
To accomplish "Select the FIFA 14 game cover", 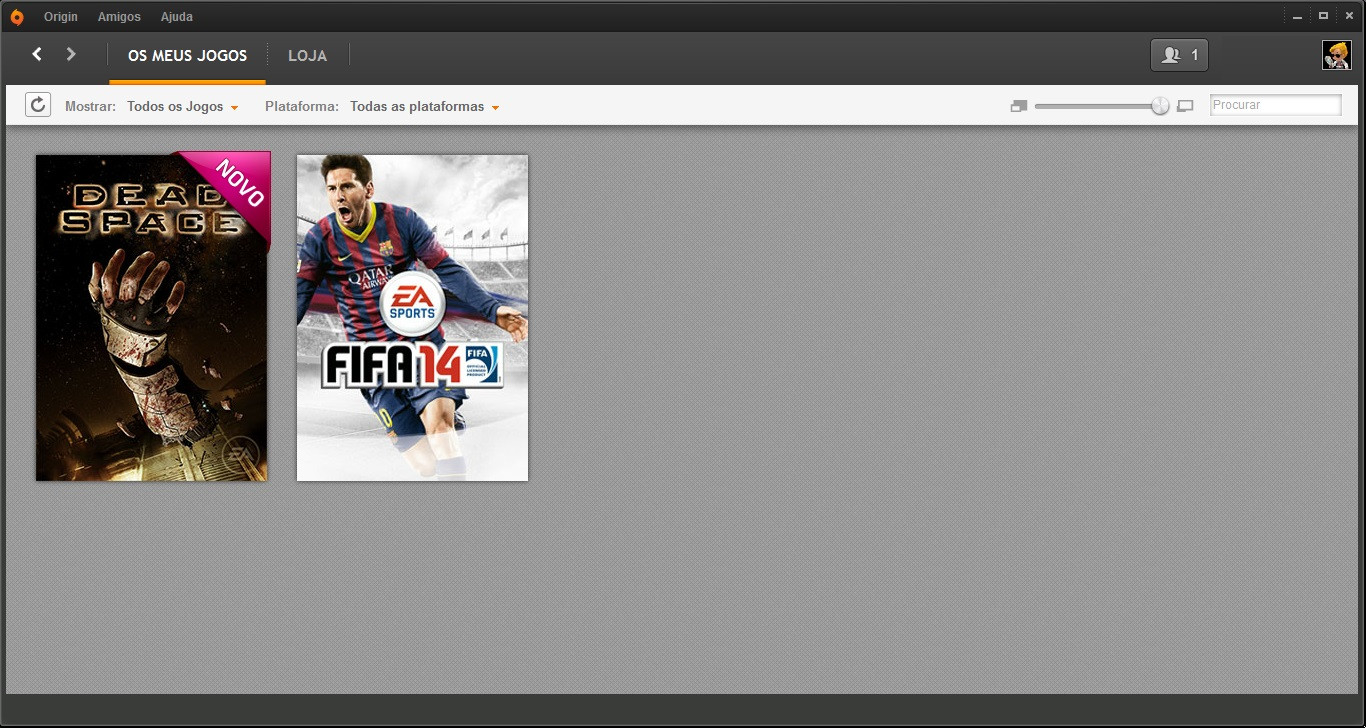I will point(412,317).
